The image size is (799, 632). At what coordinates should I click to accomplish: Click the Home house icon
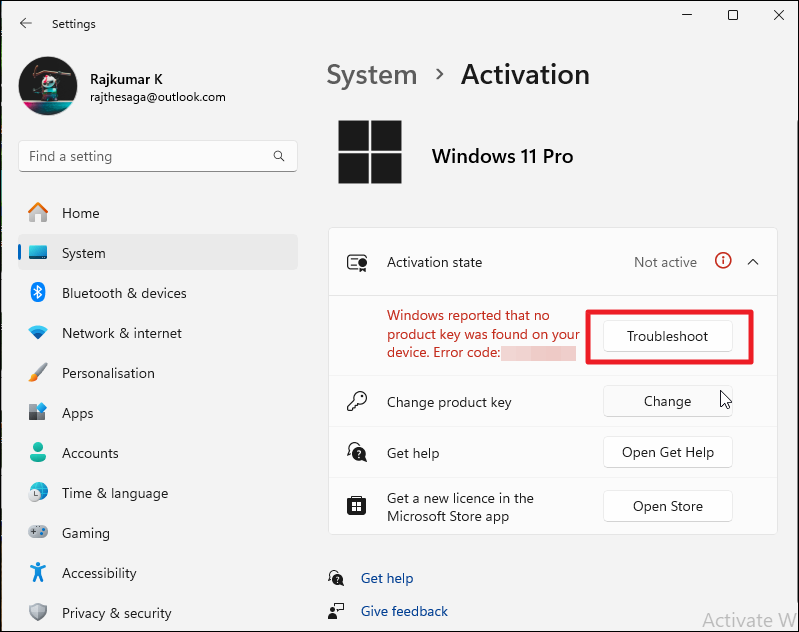38,212
